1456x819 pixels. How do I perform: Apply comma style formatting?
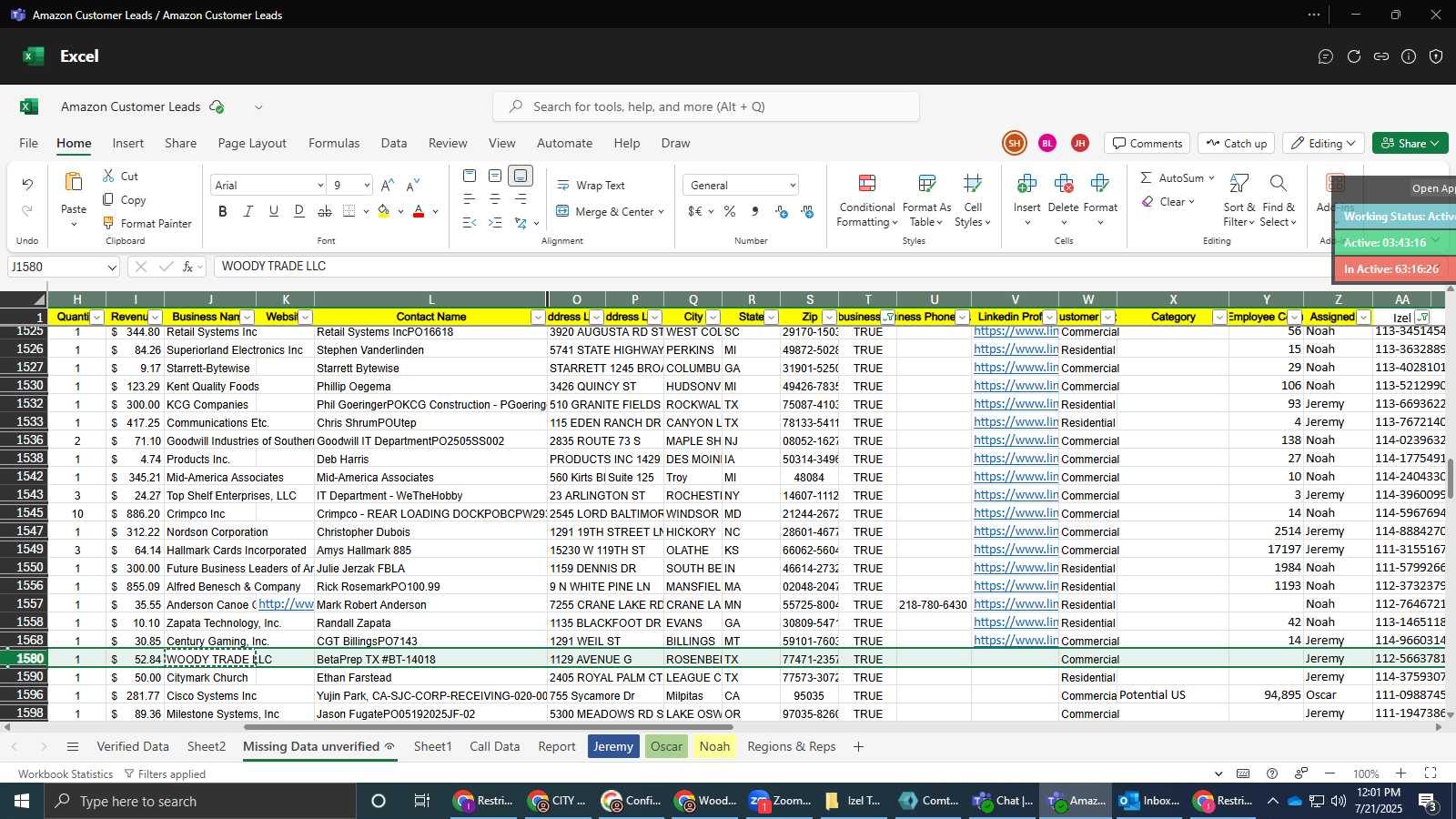[x=755, y=211]
